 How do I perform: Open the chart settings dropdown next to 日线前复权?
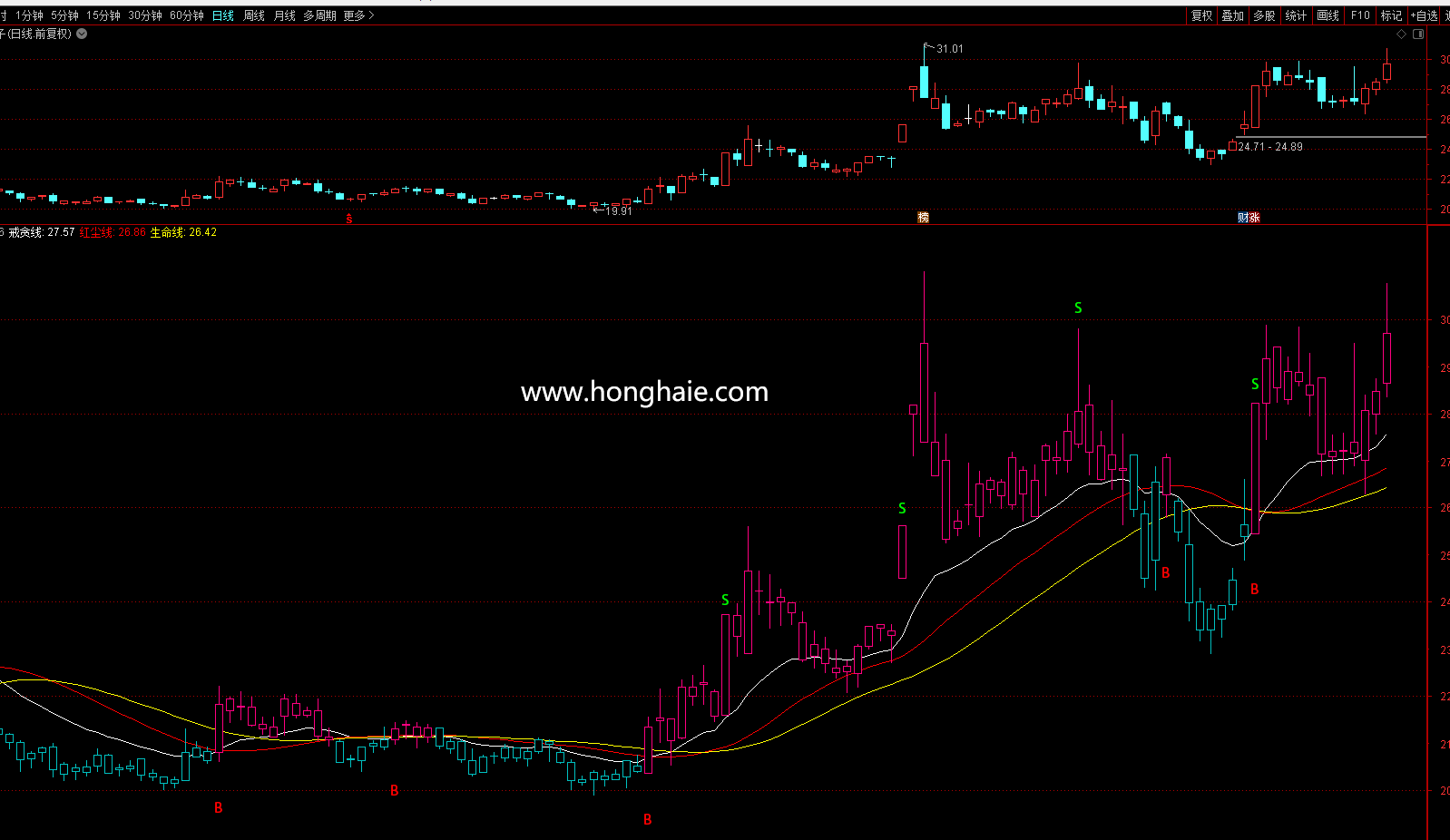pos(82,34)
